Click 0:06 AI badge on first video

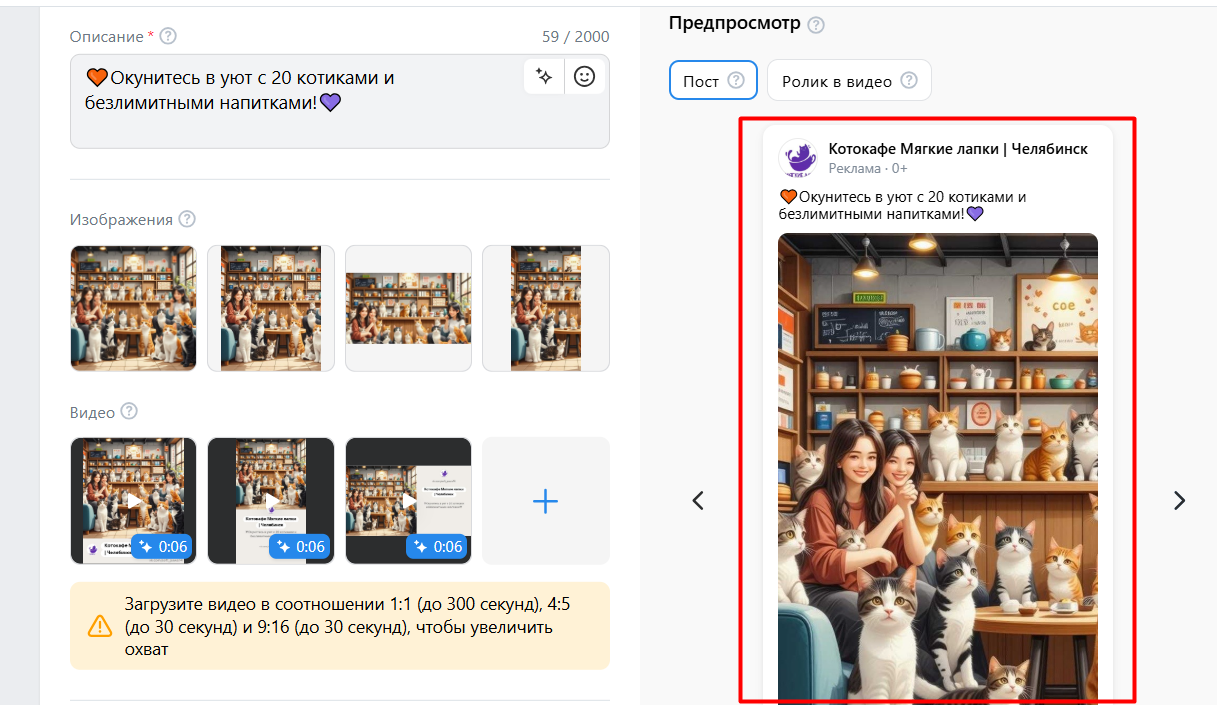pyautogui.click(x=162, y=546)
